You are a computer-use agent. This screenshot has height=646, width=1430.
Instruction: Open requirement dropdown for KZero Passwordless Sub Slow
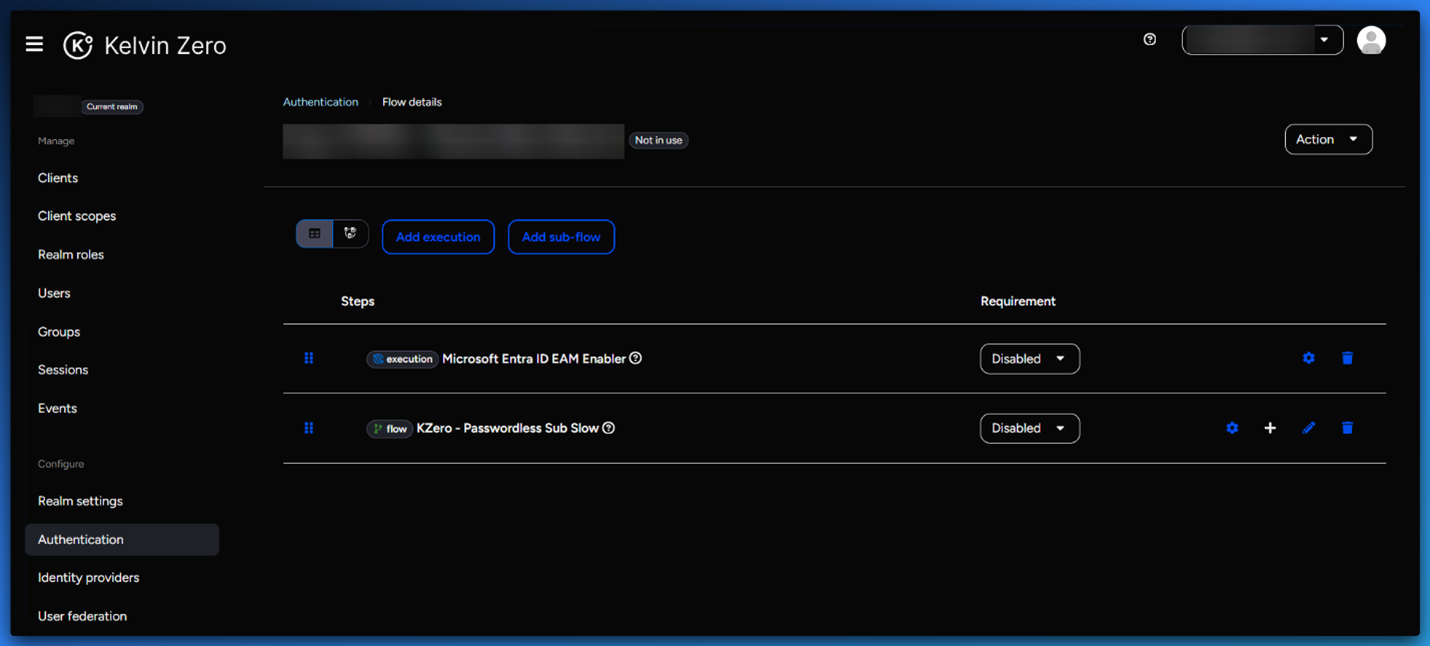(1029, 428)
